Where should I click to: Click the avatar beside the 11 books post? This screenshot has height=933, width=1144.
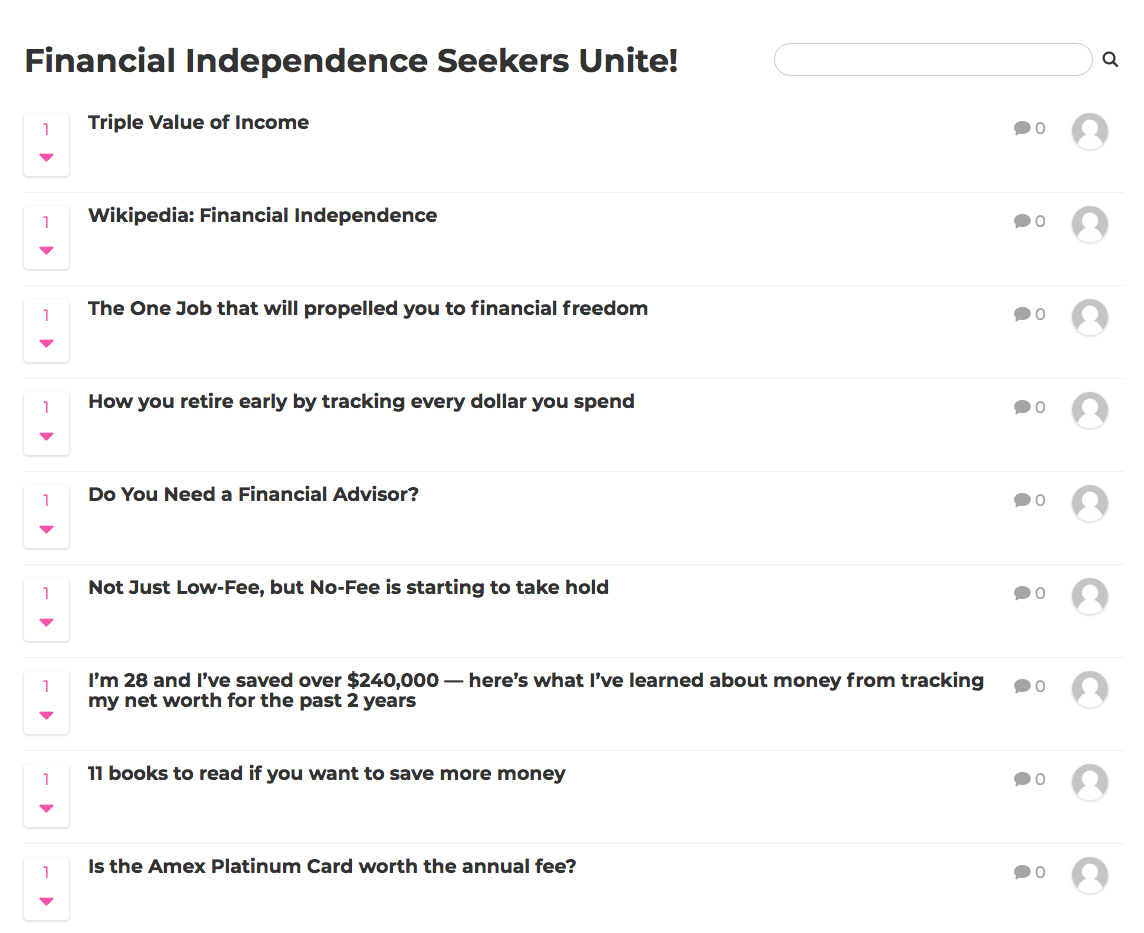(1090, 782)
